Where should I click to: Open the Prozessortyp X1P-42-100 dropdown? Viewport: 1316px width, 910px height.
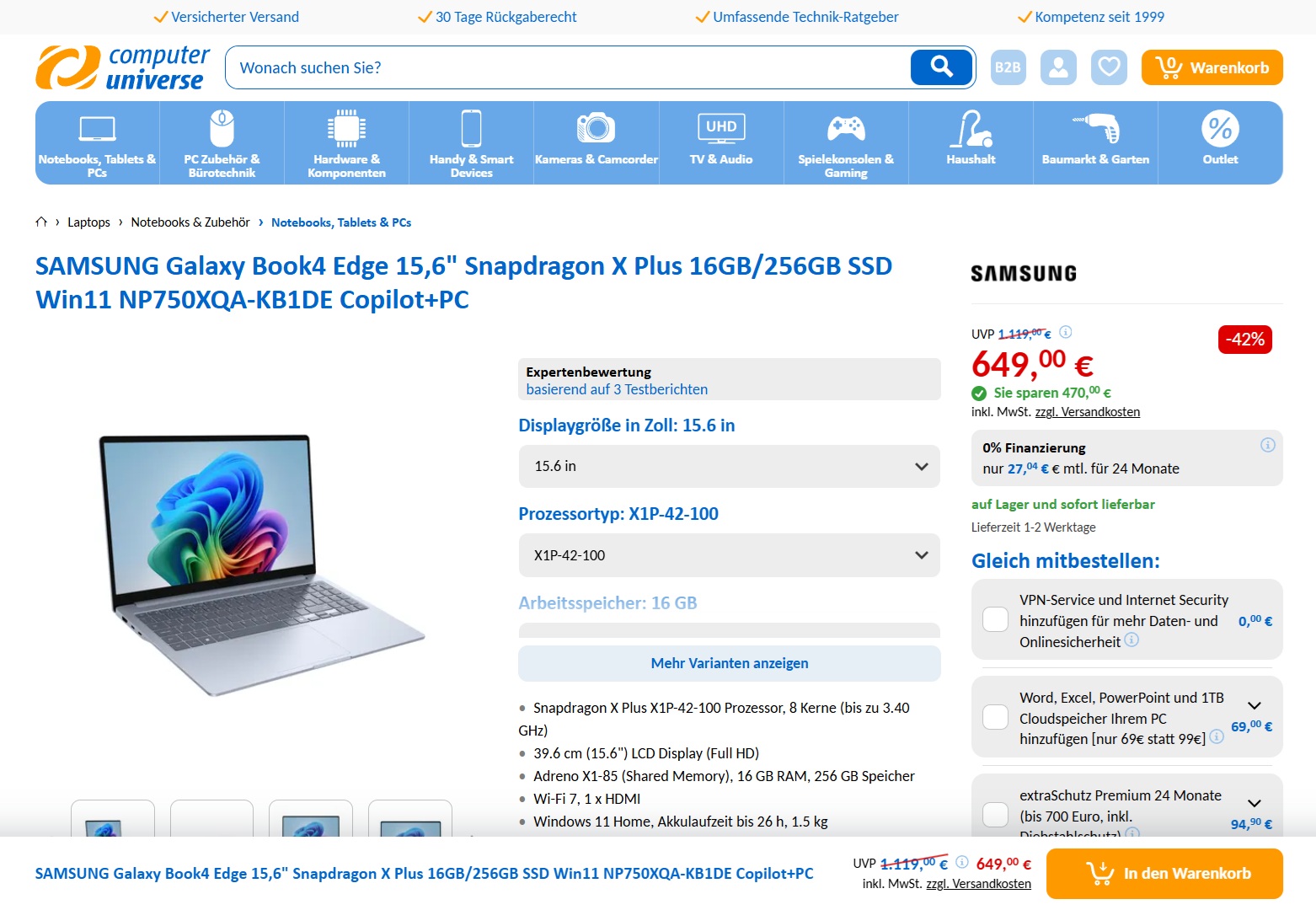pos(730,555)
